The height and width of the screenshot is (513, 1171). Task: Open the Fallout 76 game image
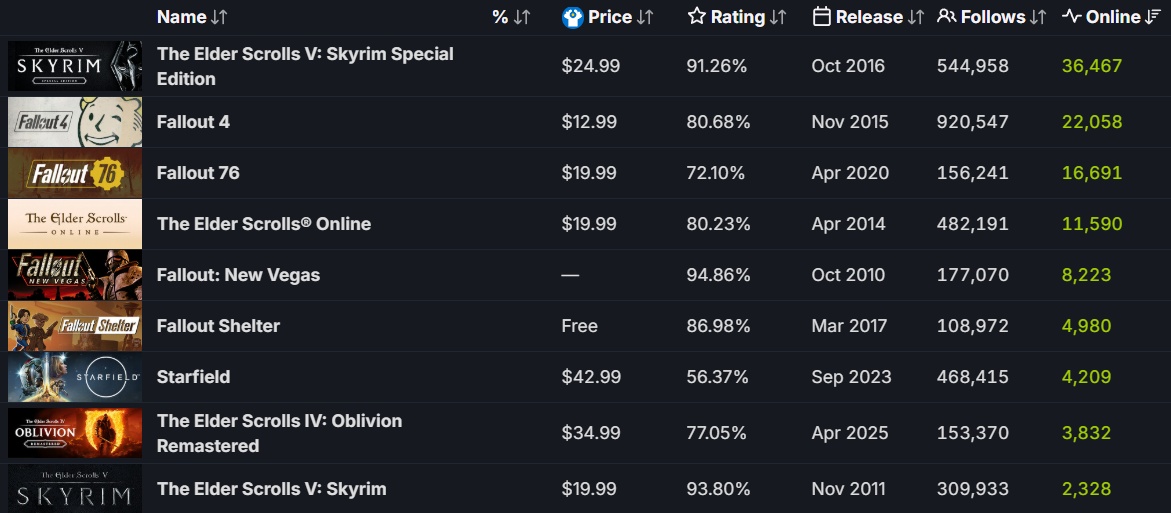pyautogui.click(x=75, y=173)
